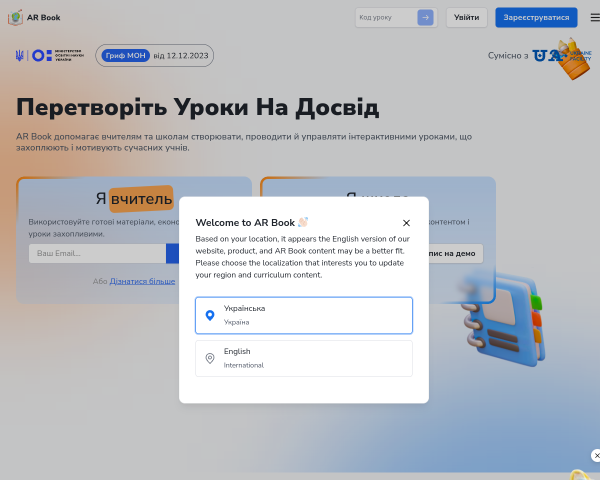This screenshot has width=600, height=480.
Task: Click the blue submit button beside email field
Action: pyautogui.click(x=173, y=253)
